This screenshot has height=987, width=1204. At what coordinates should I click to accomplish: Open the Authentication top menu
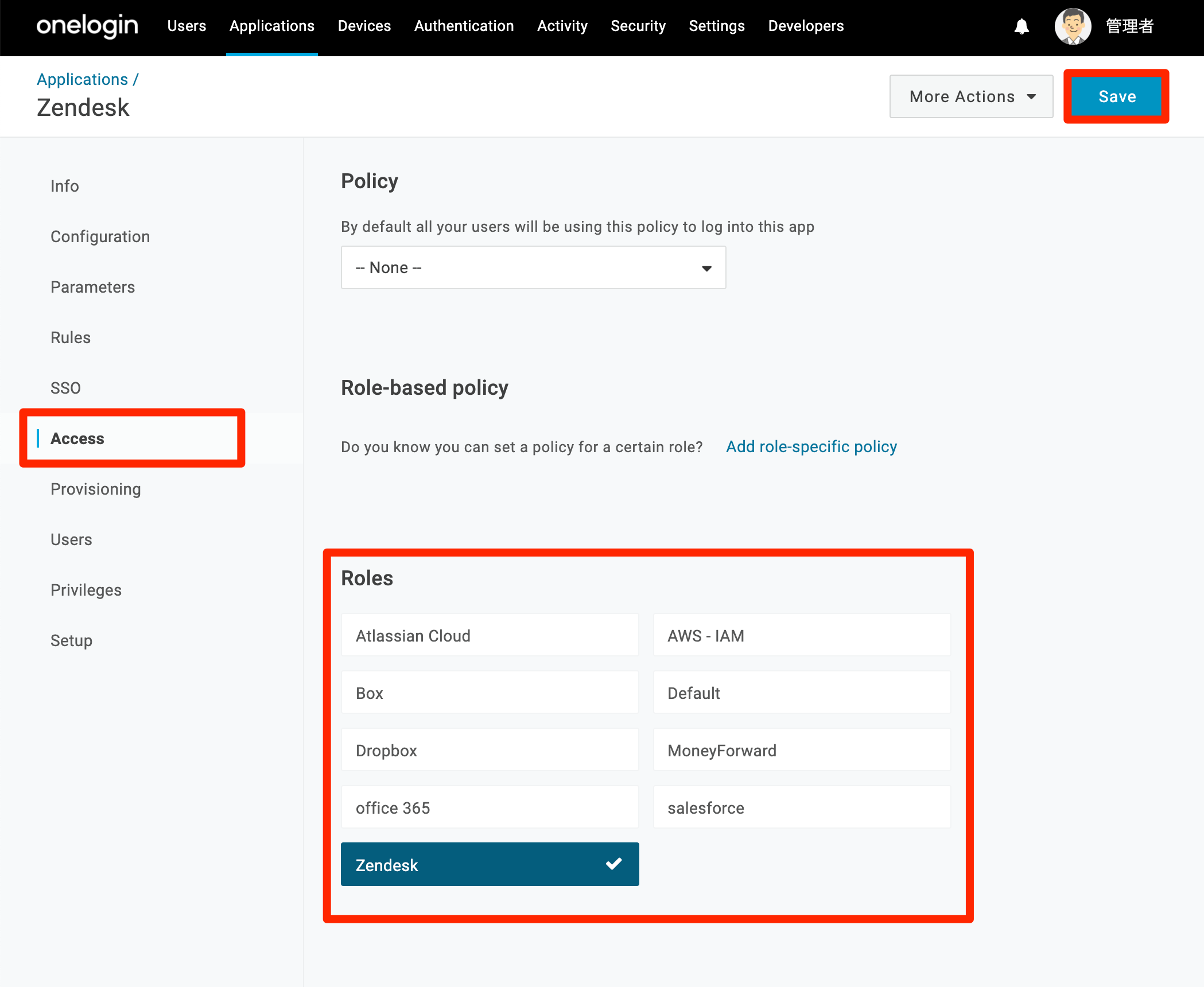tap(464, 26)
